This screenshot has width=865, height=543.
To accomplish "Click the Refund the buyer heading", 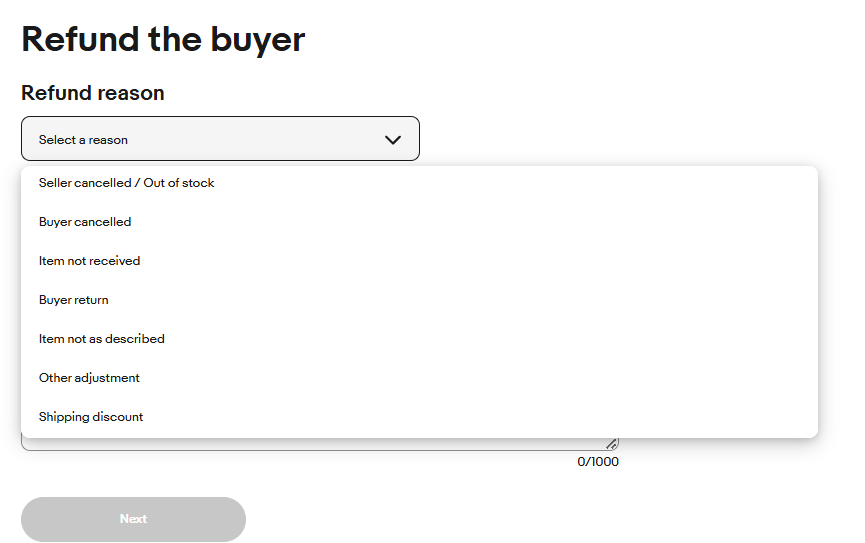I will 163,39.
